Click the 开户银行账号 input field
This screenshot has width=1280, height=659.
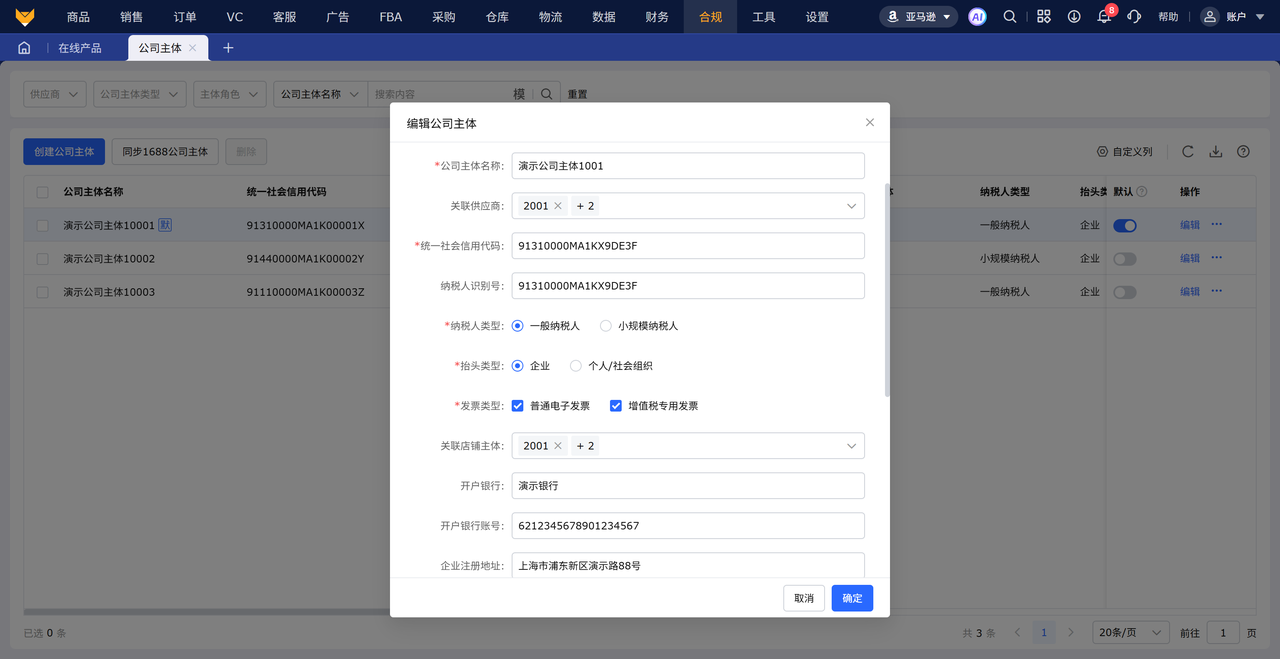click(688, 526)
